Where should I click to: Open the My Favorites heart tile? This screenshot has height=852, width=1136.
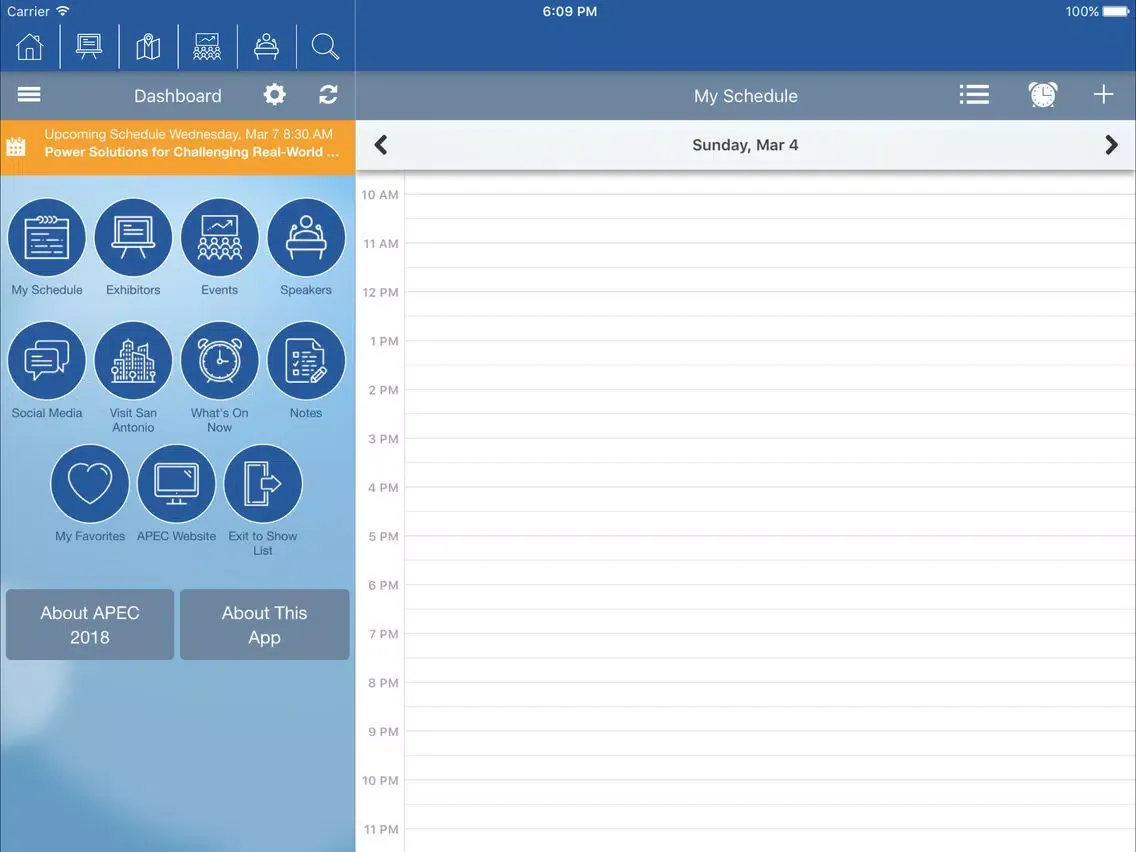[90, 494]
